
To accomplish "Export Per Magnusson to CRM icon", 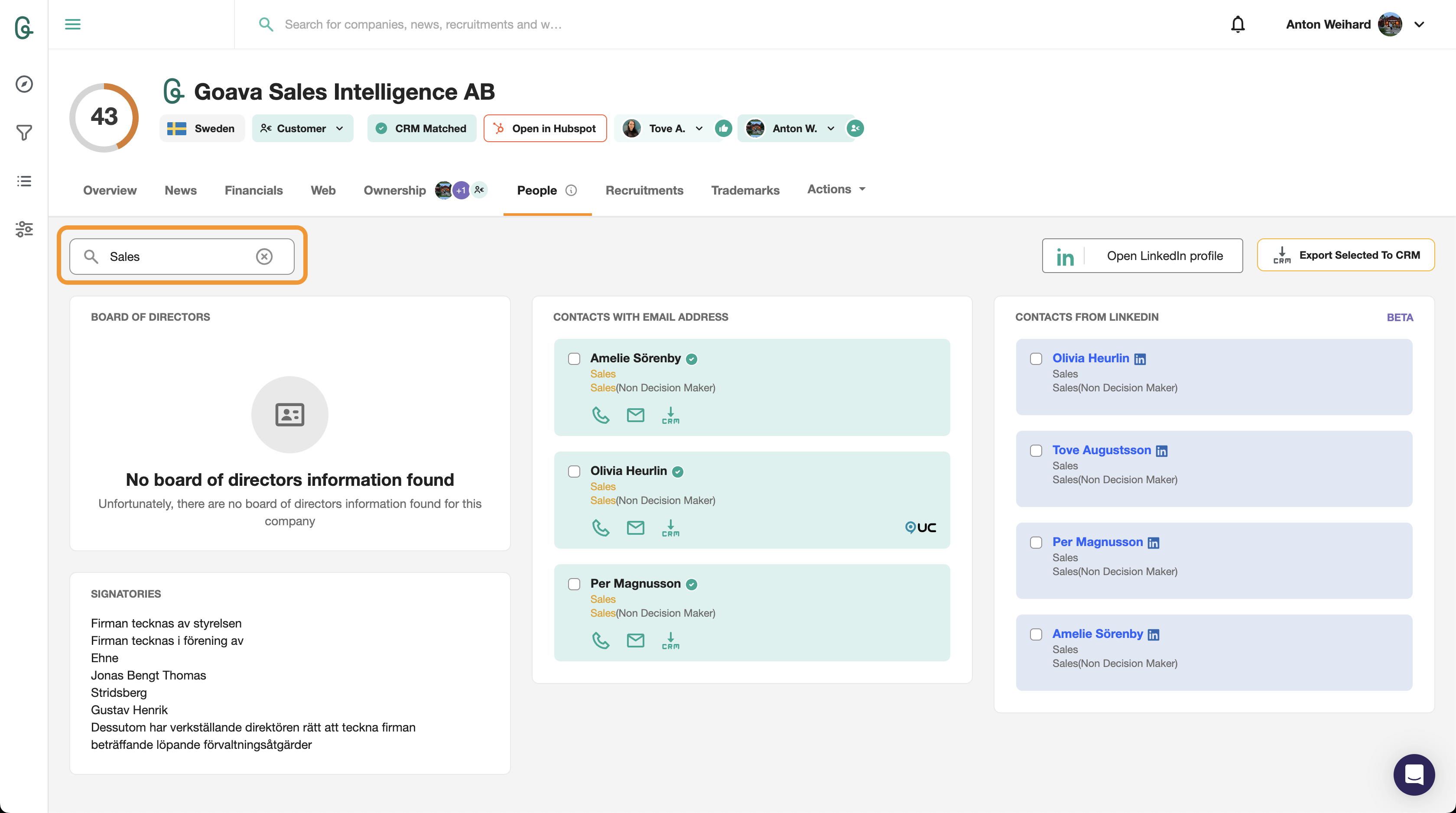I will click(670, 641).
